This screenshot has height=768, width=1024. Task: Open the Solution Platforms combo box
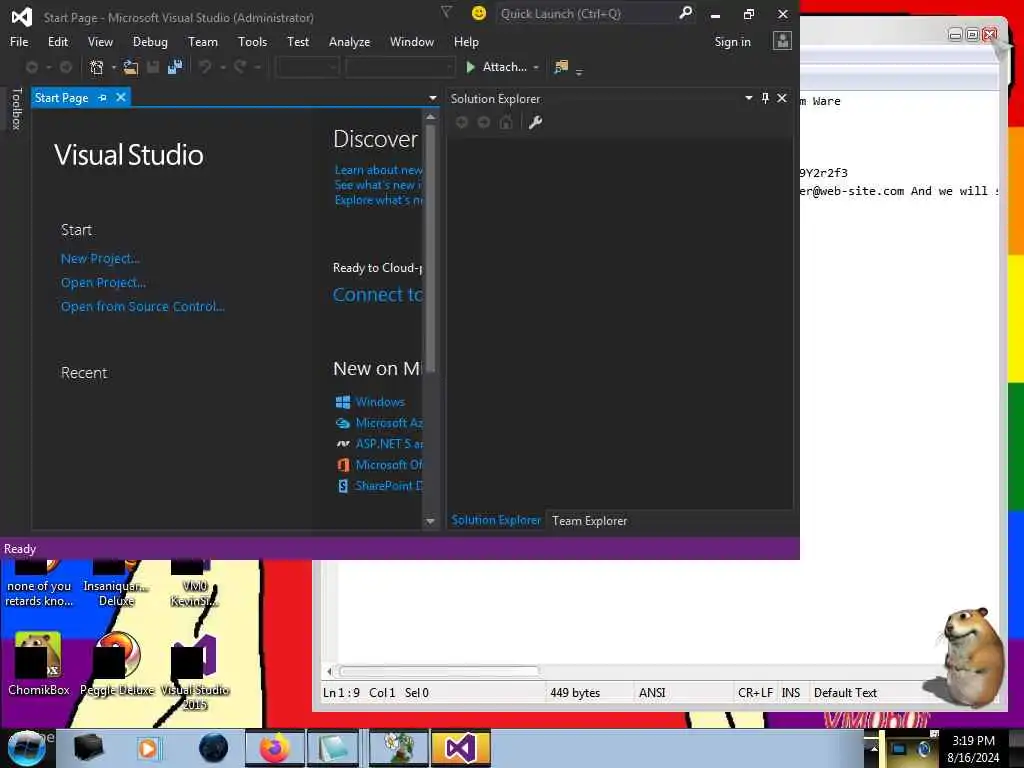coord(400,67)
